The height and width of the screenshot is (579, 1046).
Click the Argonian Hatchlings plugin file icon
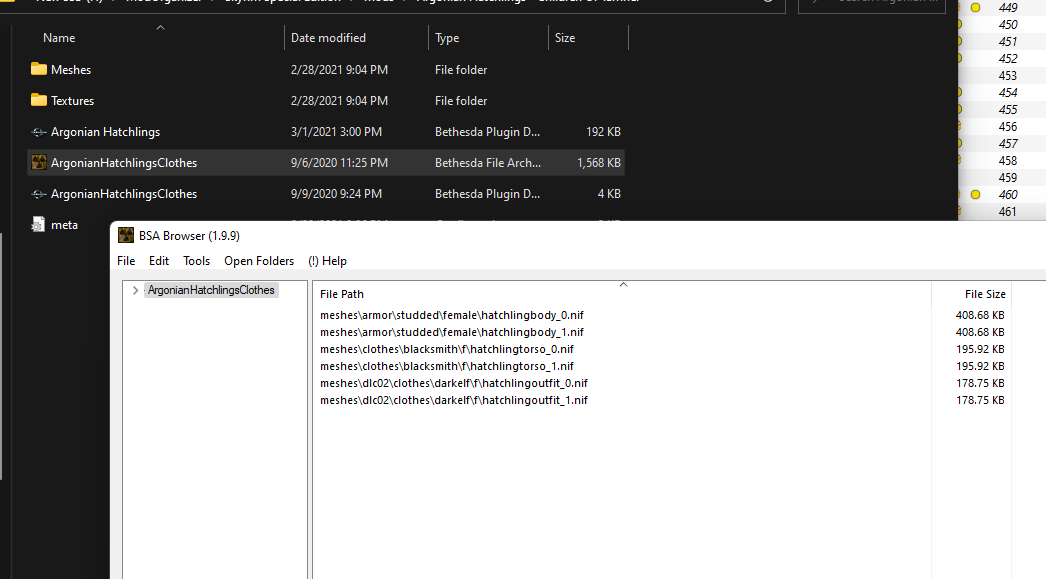coord(39,132)
